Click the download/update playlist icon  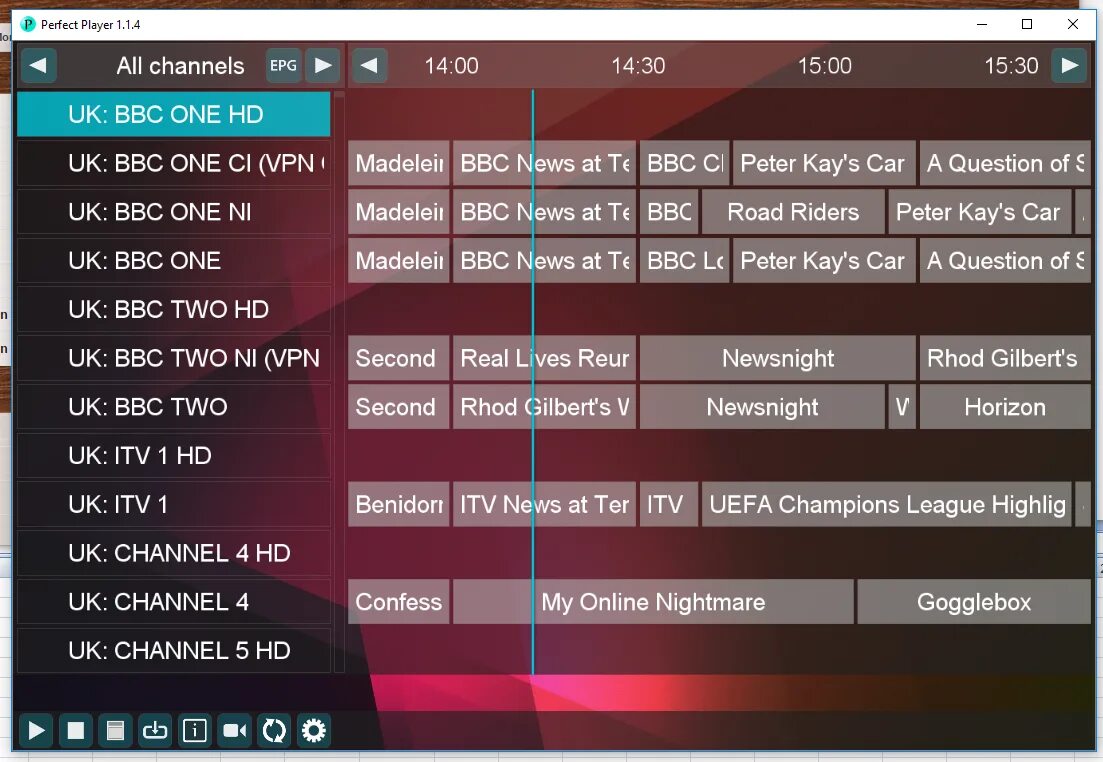point(155,730)
